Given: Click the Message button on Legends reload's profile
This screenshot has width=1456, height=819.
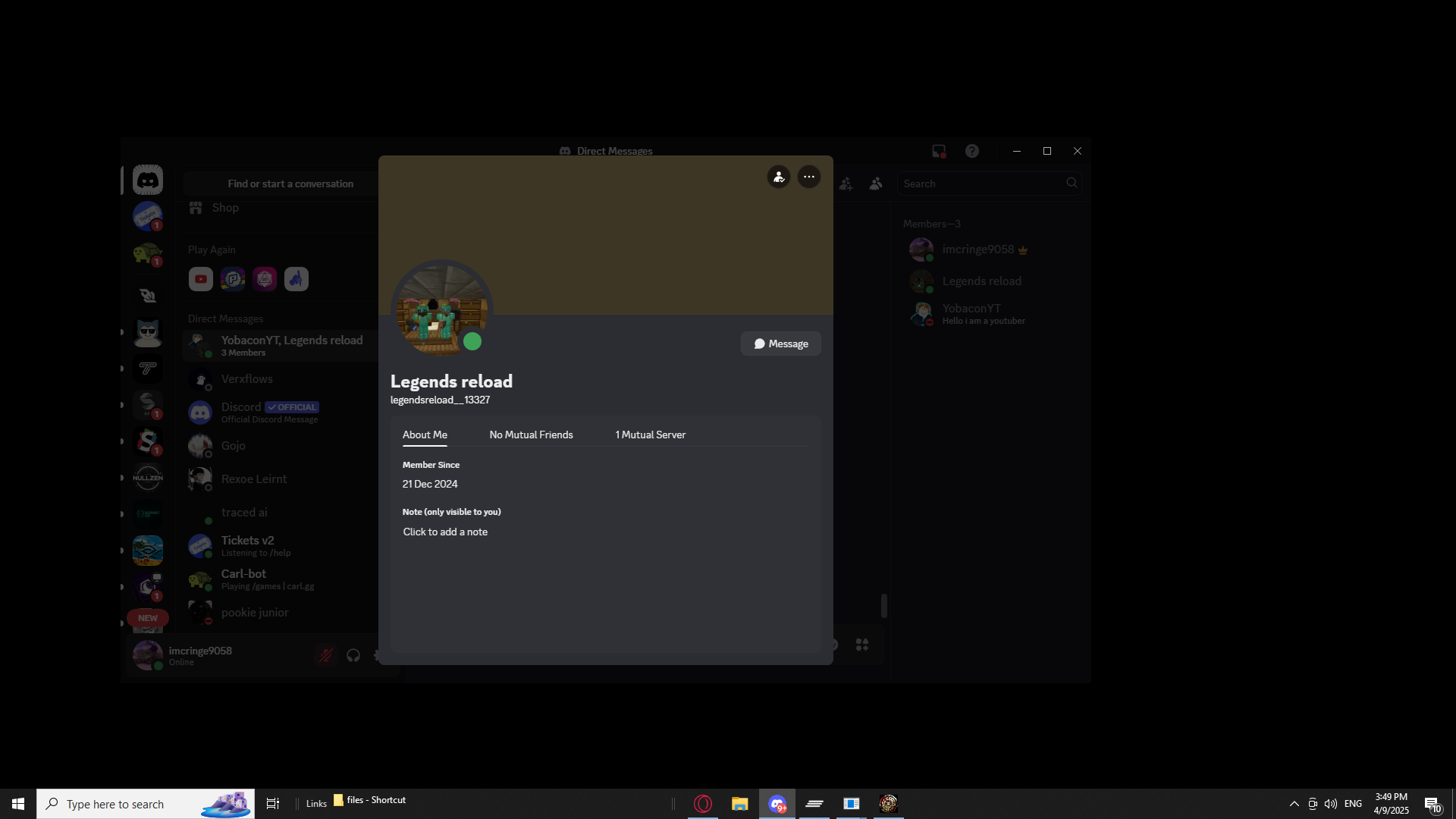Looking at the screenshot, I should coord(781,344).
